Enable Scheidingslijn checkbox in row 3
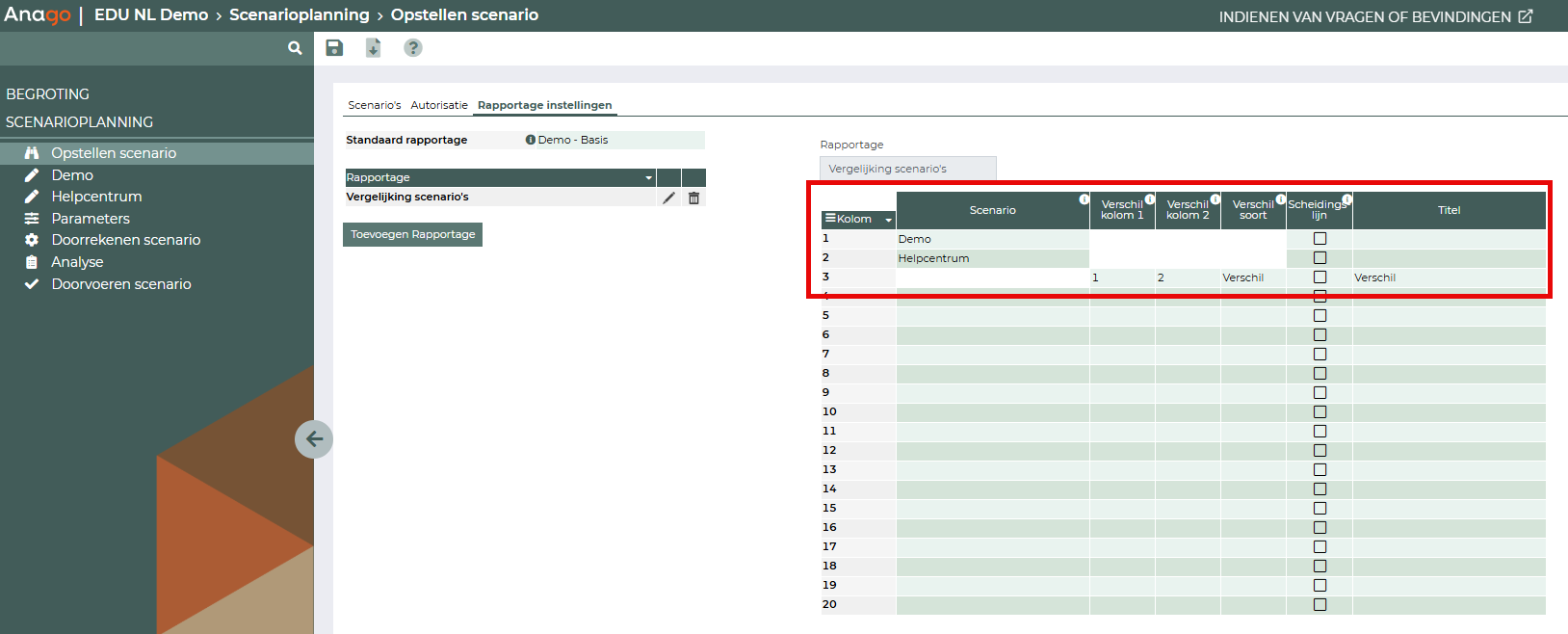The width and height of the screenshot is (1568, 634). point(1320,277)
